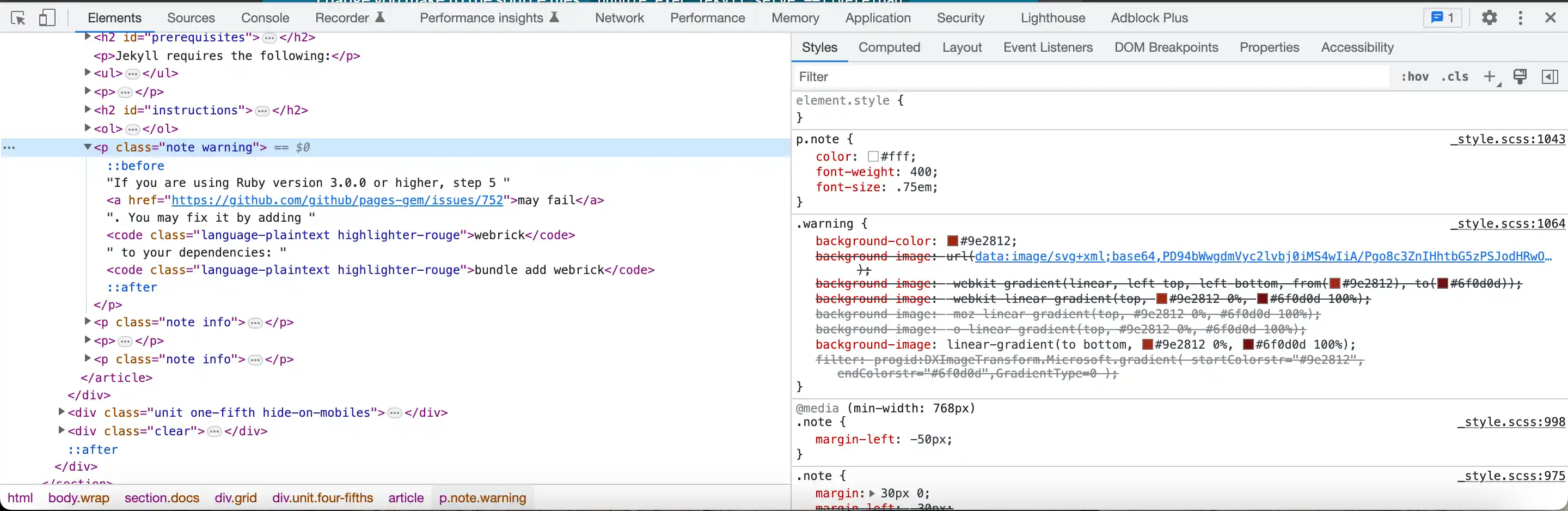Expand the first p note info node
Screen dimensions: 1568x511
88,321
